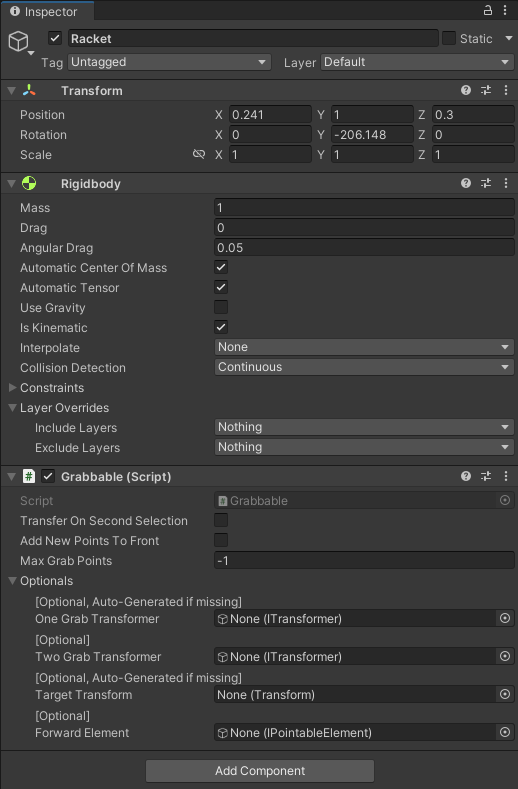
Task: Enable Add New Points To Front
Action: (x=221, y=540)
